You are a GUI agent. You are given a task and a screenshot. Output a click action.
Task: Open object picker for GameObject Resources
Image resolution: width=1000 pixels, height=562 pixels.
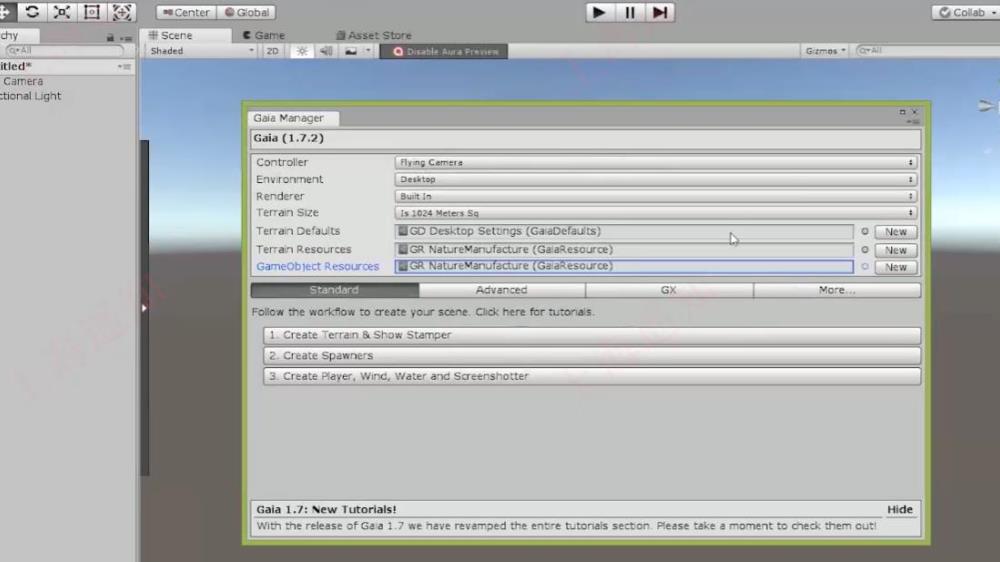point(865,267)
